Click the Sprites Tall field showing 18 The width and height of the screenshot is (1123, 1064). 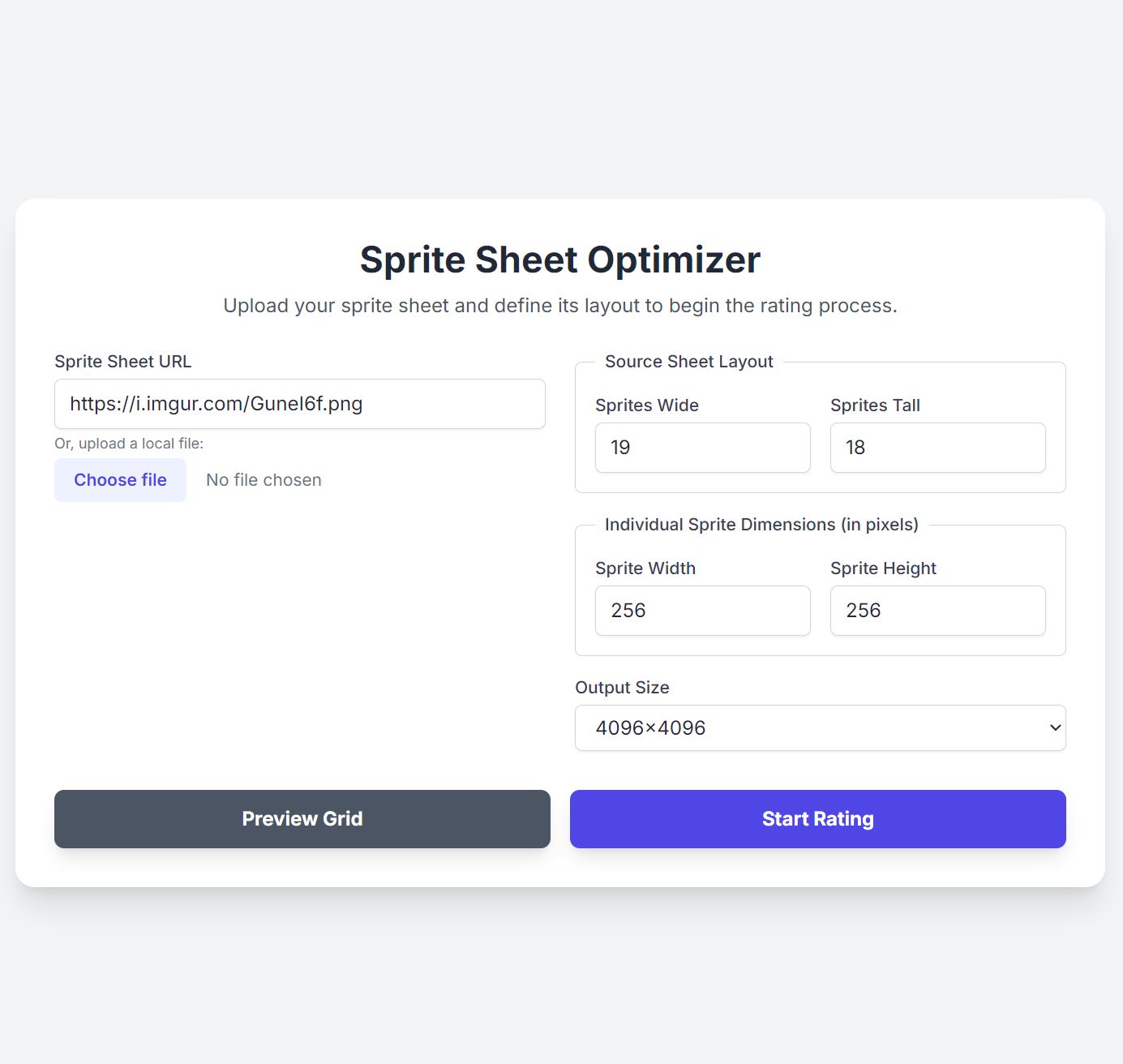(x=937, y=448)
